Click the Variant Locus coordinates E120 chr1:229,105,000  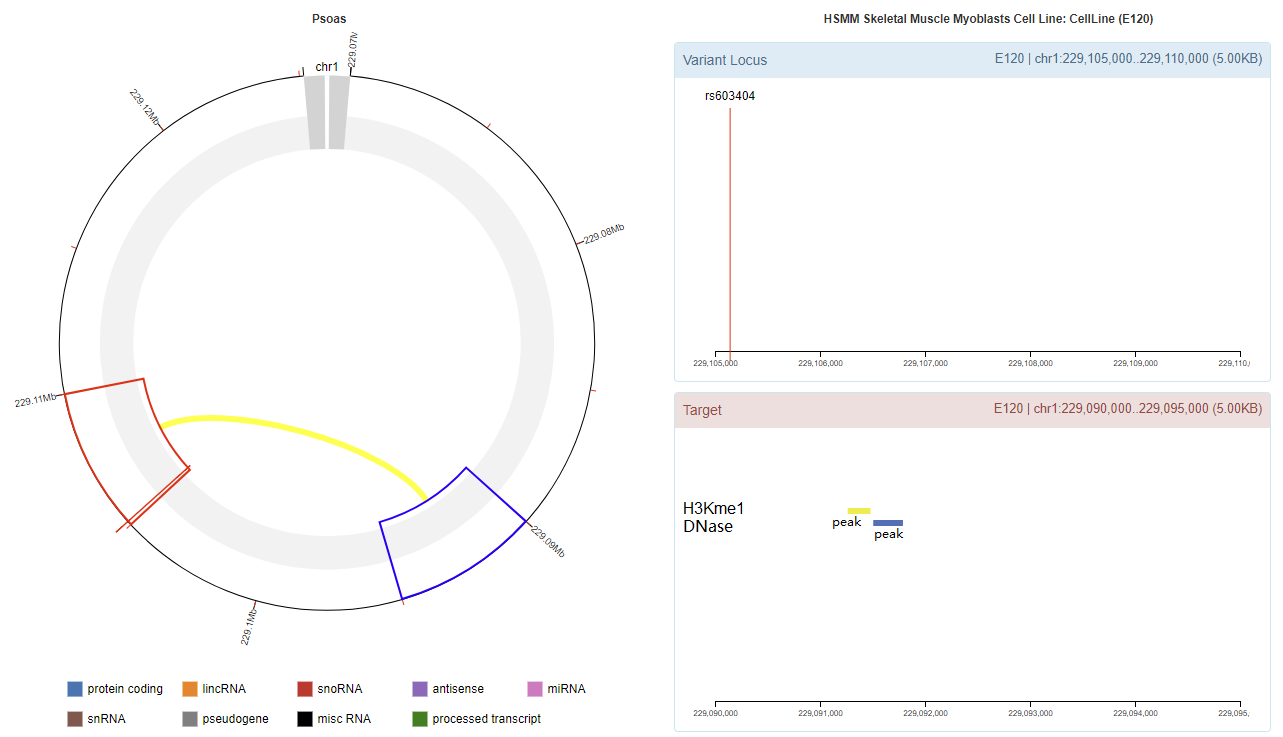click(x=1128, y=59)
